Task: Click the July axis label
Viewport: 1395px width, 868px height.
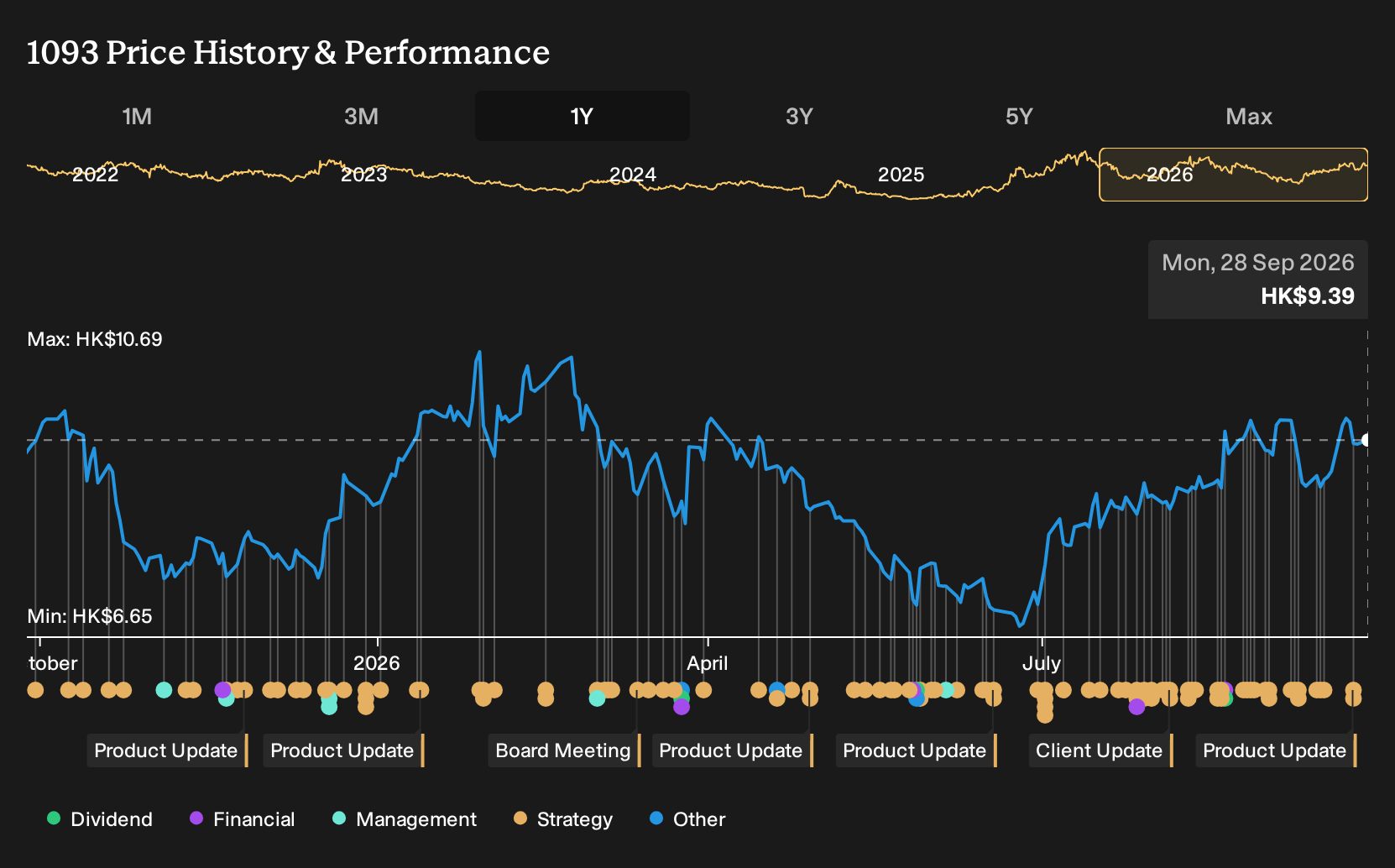Action: point(1042,663)
